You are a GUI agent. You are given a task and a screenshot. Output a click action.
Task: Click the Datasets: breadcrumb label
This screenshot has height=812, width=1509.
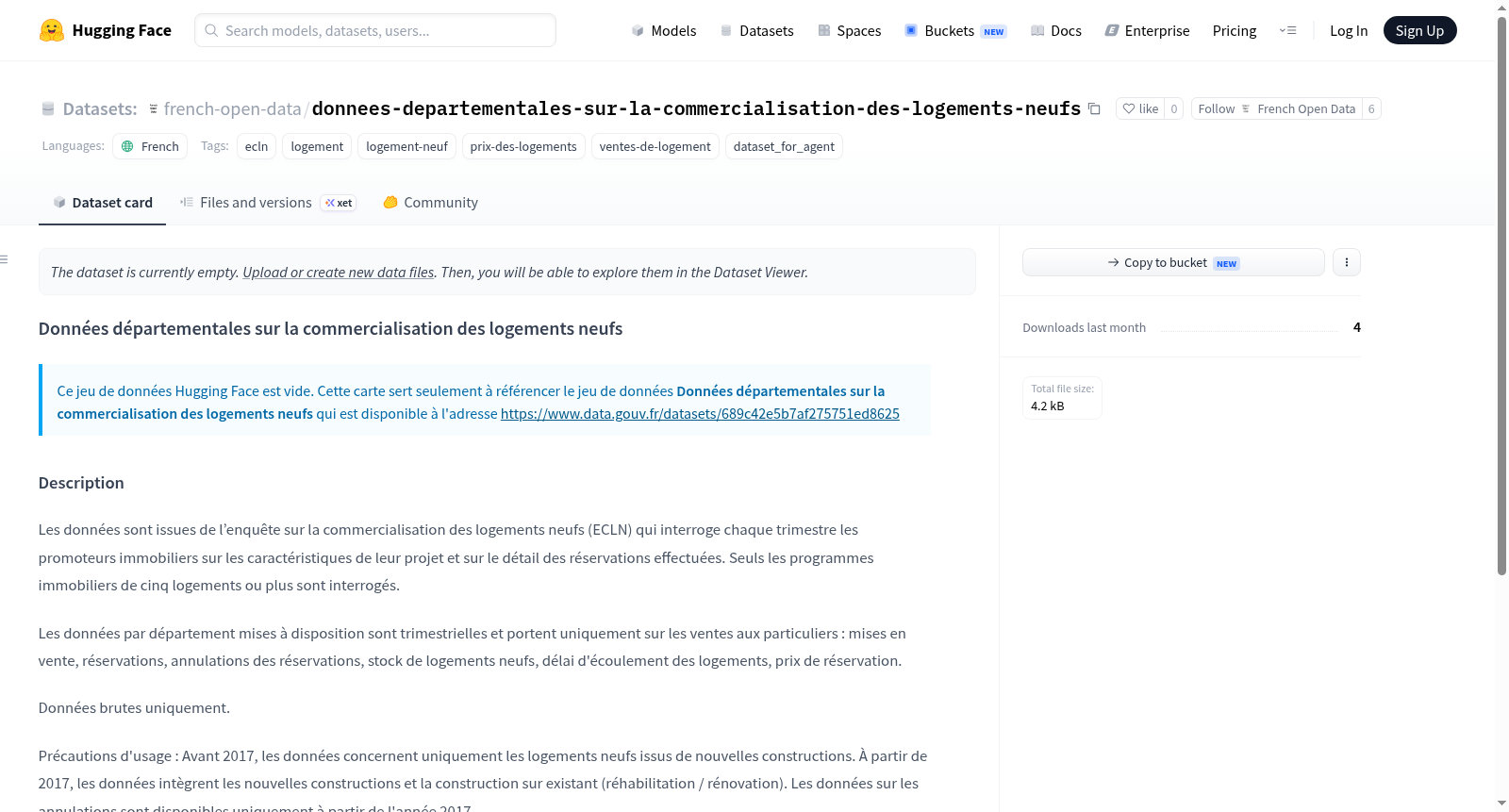point(100,109)
